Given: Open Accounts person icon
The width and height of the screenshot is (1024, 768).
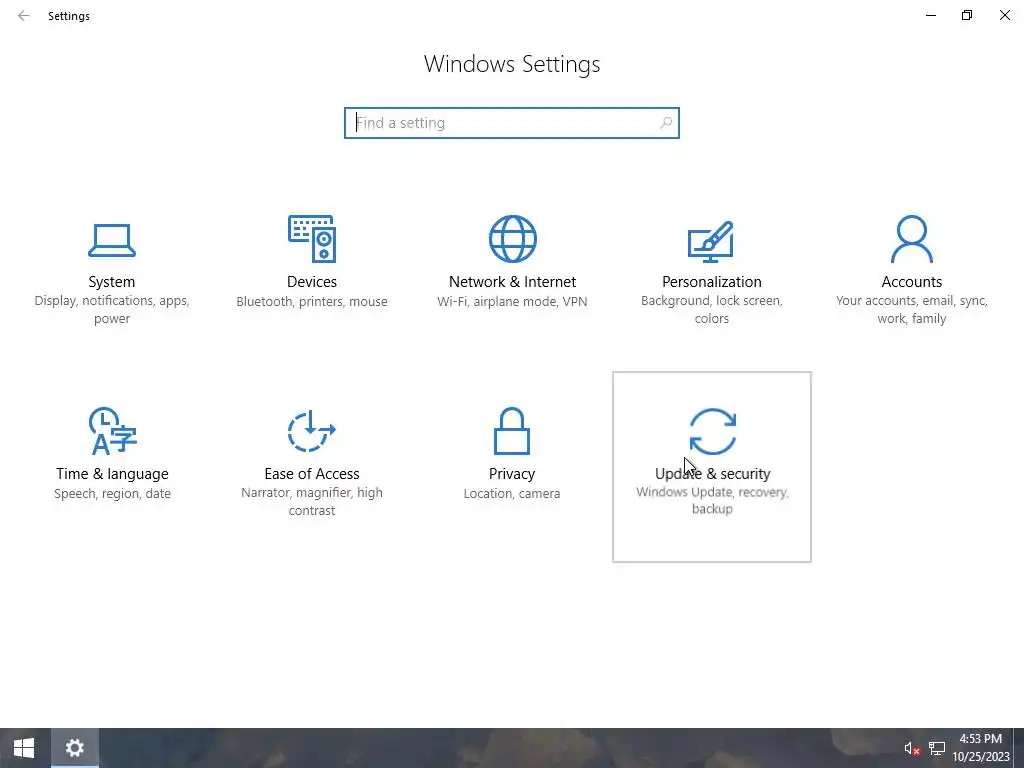Looking at the screenshot, I should [912, 238].
